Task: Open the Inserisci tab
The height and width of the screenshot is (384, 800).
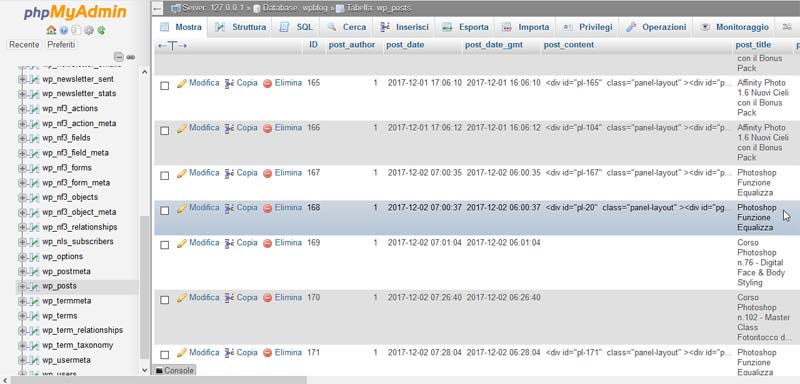Action: [405, 28]
